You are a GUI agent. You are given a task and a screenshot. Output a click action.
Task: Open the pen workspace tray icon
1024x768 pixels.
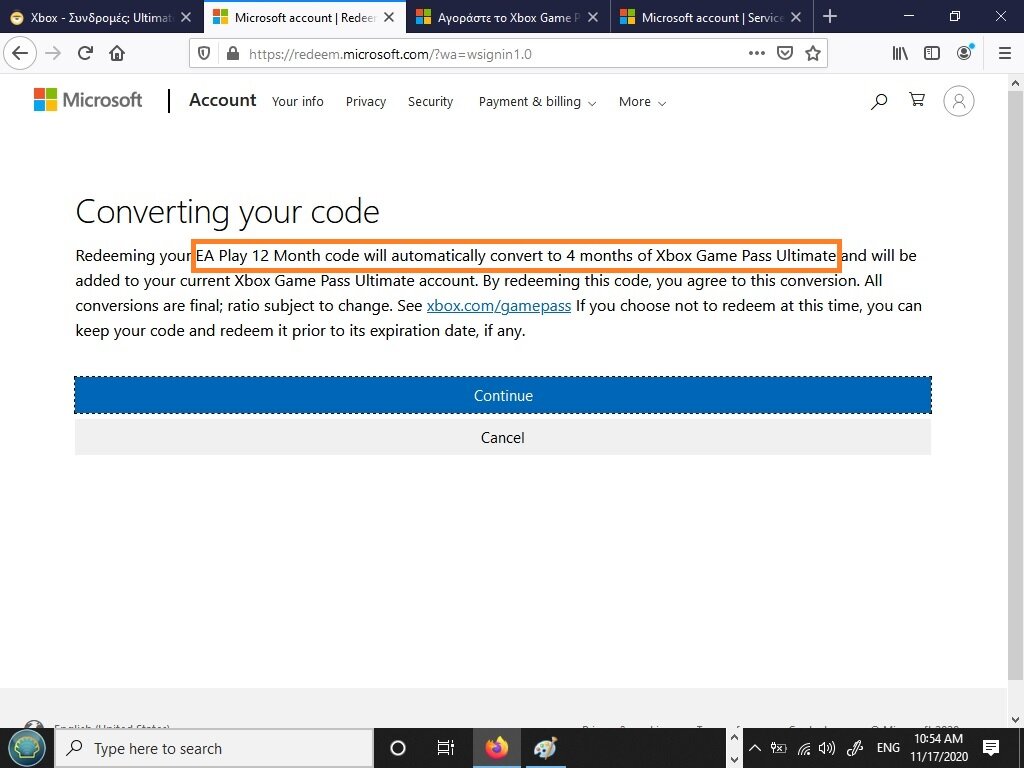(x=855, y=748)
